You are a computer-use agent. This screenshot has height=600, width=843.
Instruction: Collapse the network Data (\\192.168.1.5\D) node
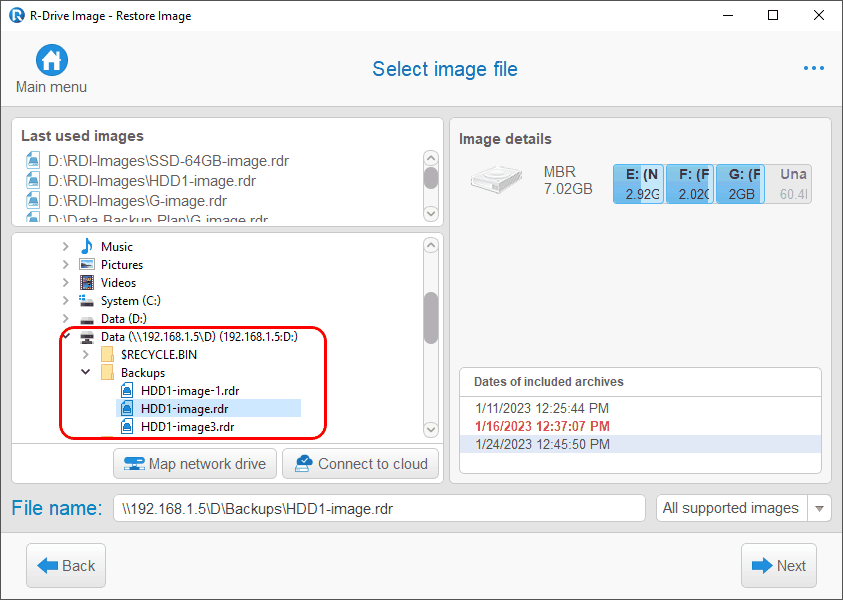(66, 337)
